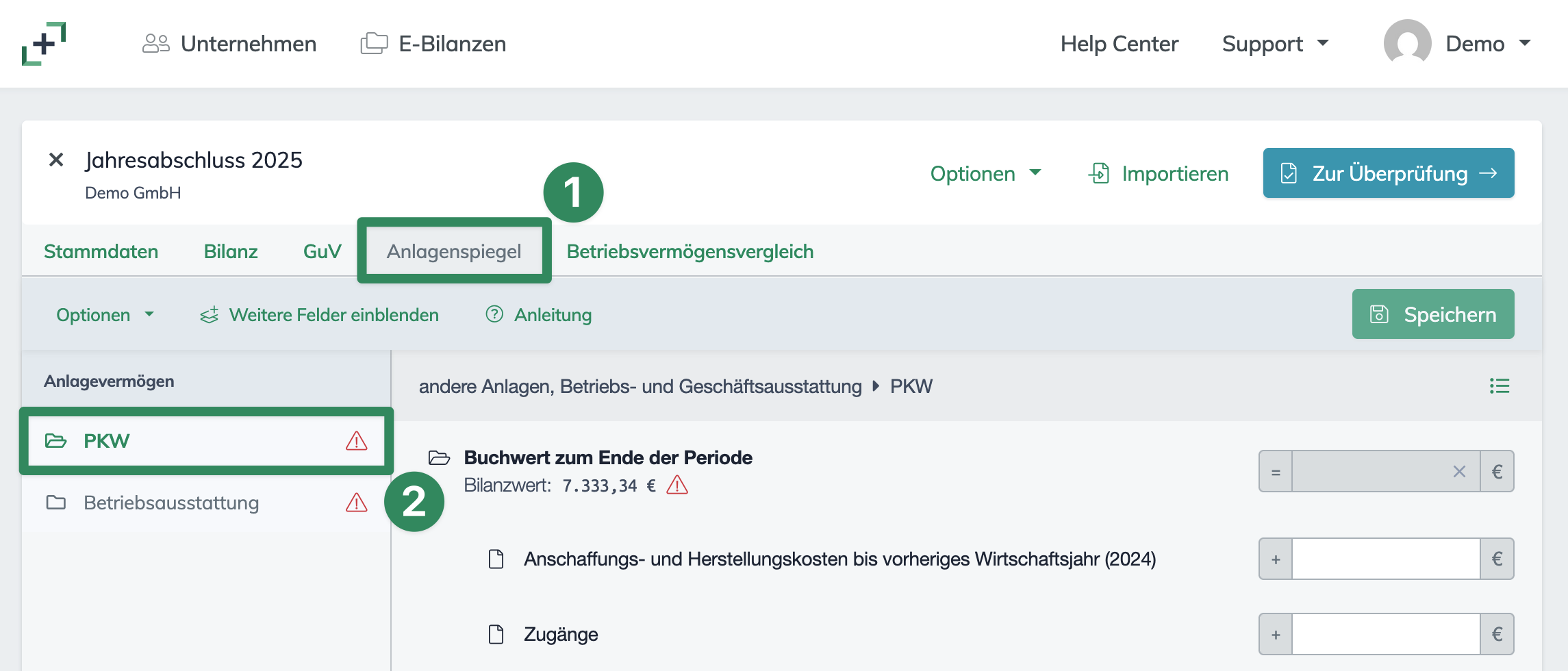Viewport: 1568px width, 671px height.
Task: Click the Euro symbol of the Zugänge field
Action: [x=1497, y=634]
